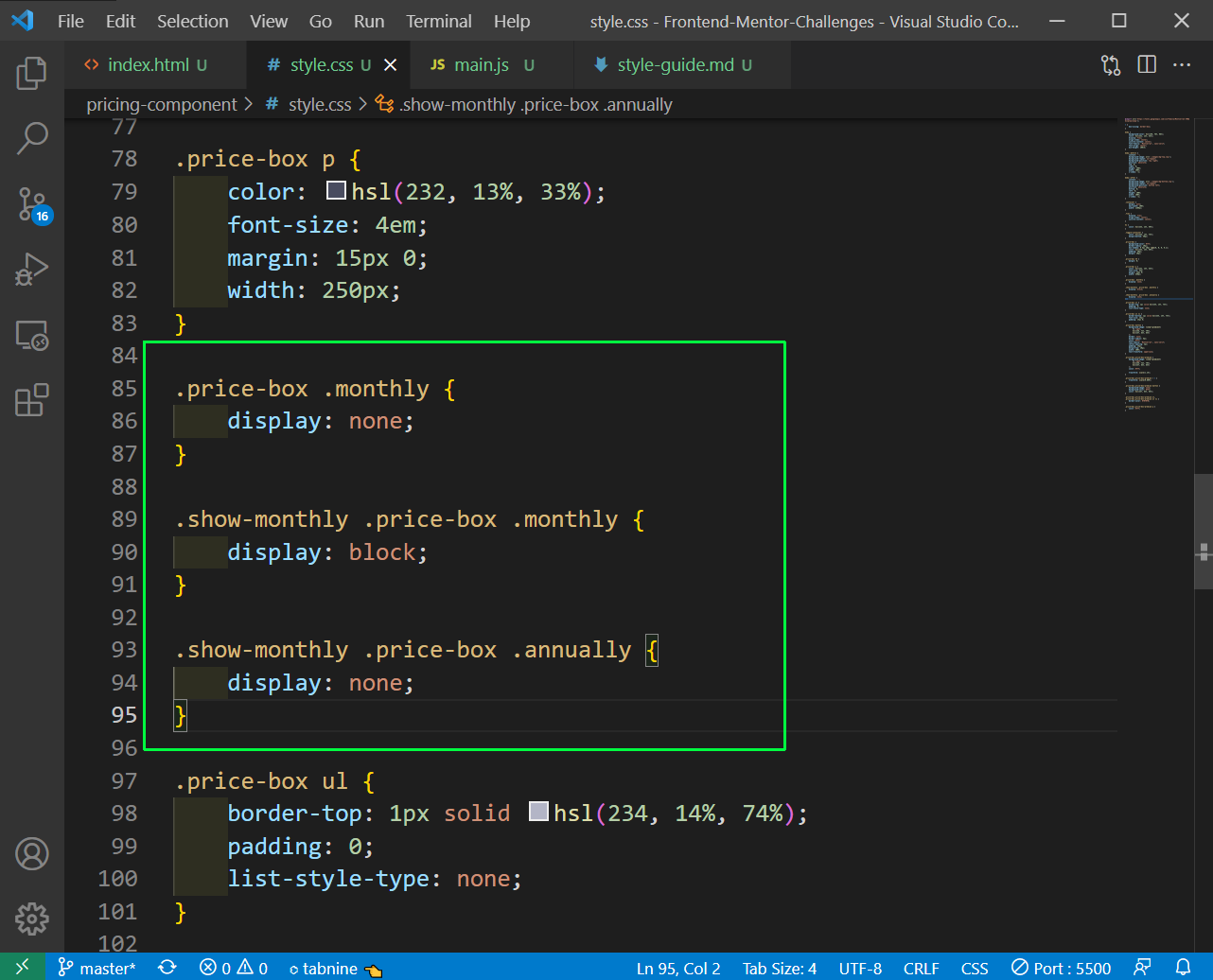
Task: Open Live Server Port 5500 item
Action: tap(1061, 968)
